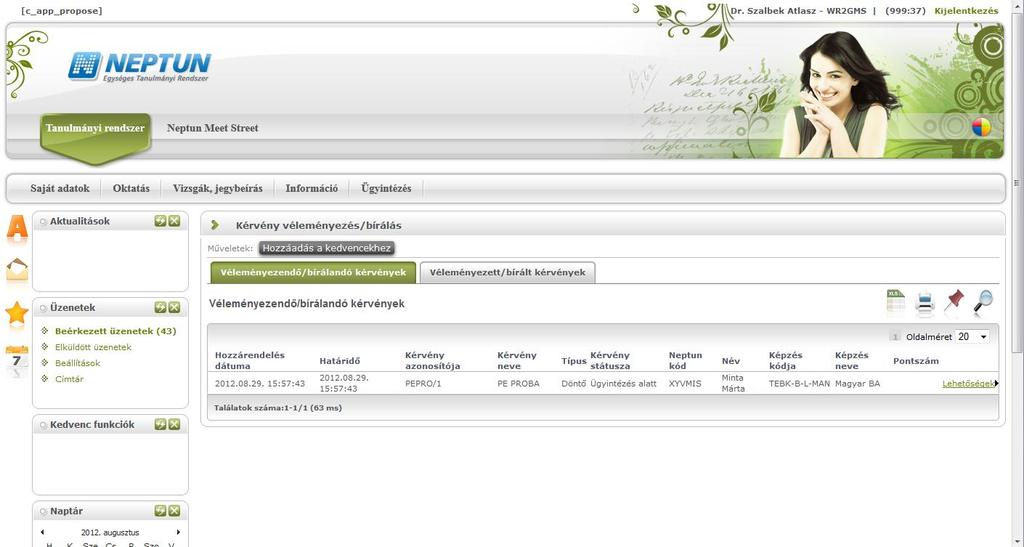1024x547 pixels.
Task: Close the Aktualitások panel
Action: click(x=174, y=221)
